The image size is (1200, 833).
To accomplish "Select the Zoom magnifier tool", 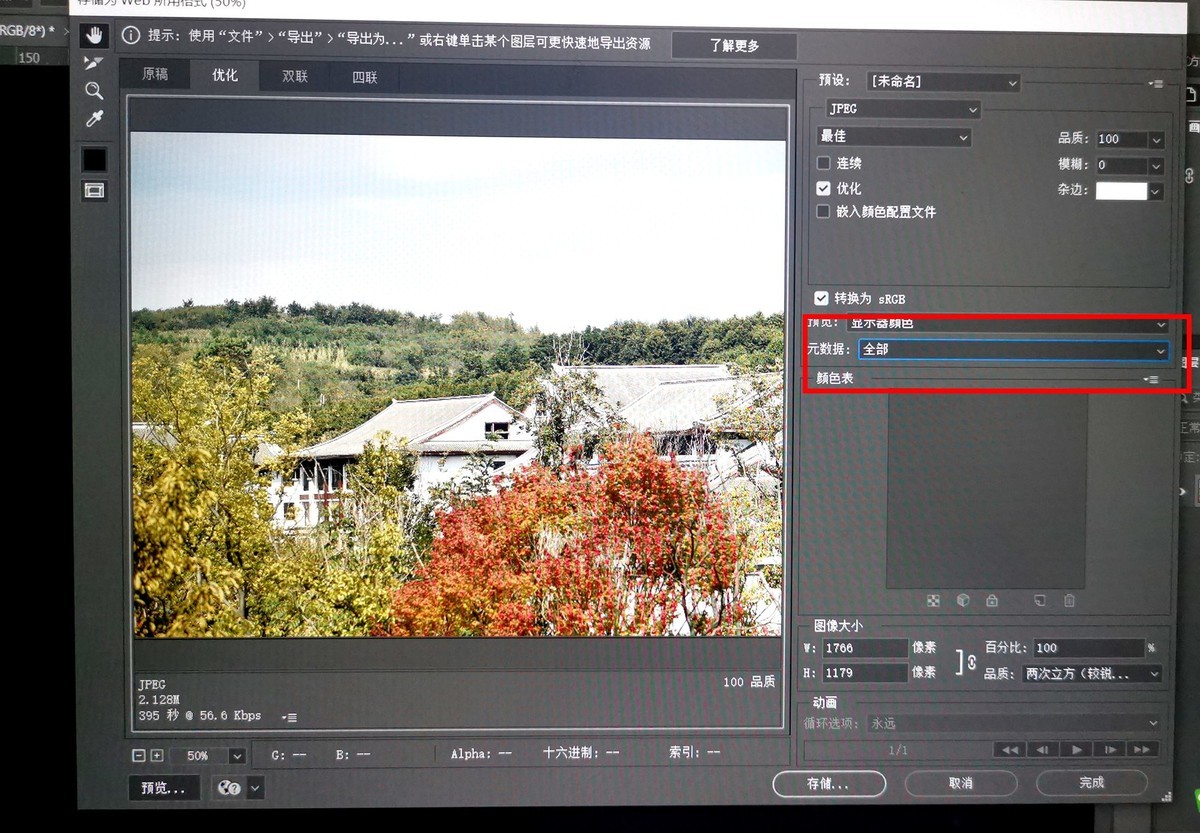I will pos(94,91).
